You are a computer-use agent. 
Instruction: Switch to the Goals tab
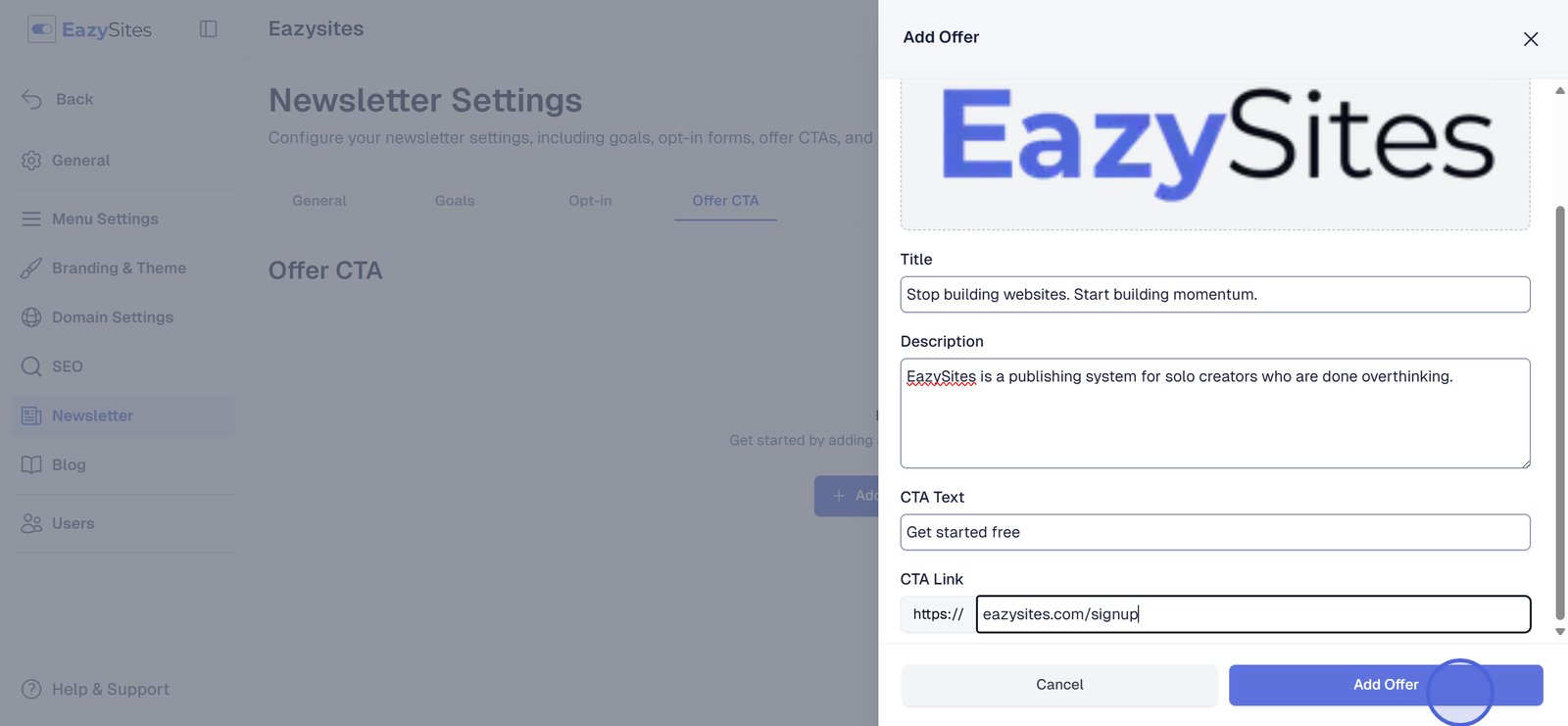[x=455, y=201]
